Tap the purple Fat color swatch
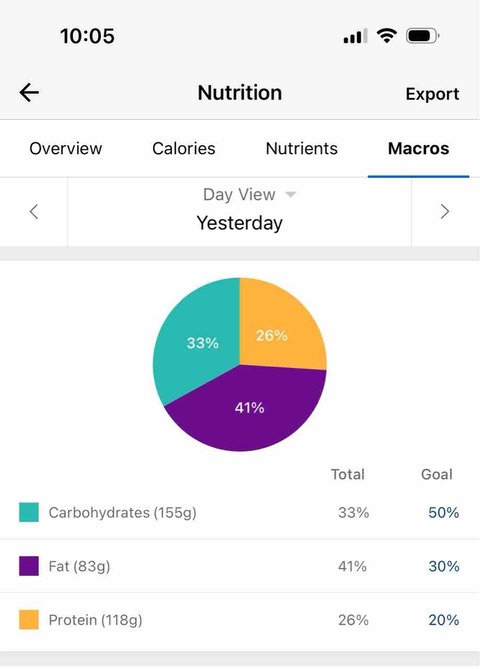 pos(29,566)
